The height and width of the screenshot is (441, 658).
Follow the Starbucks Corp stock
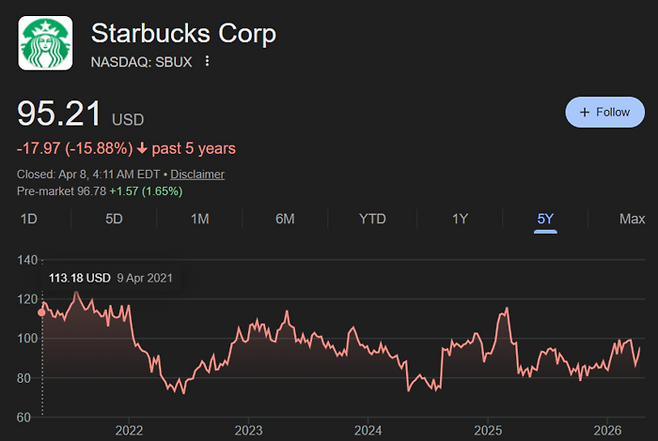click(604, 112)
